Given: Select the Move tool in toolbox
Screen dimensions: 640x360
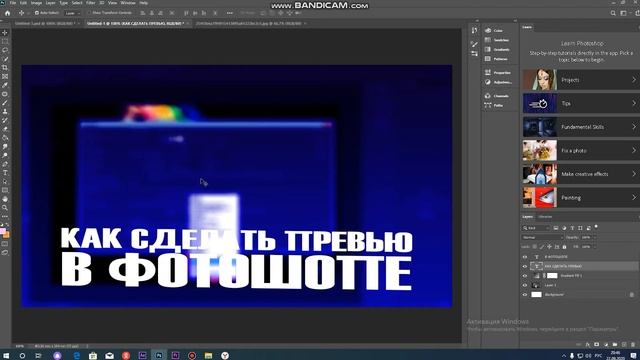Looking at the screenshot, I should click(x=5, y=33).
